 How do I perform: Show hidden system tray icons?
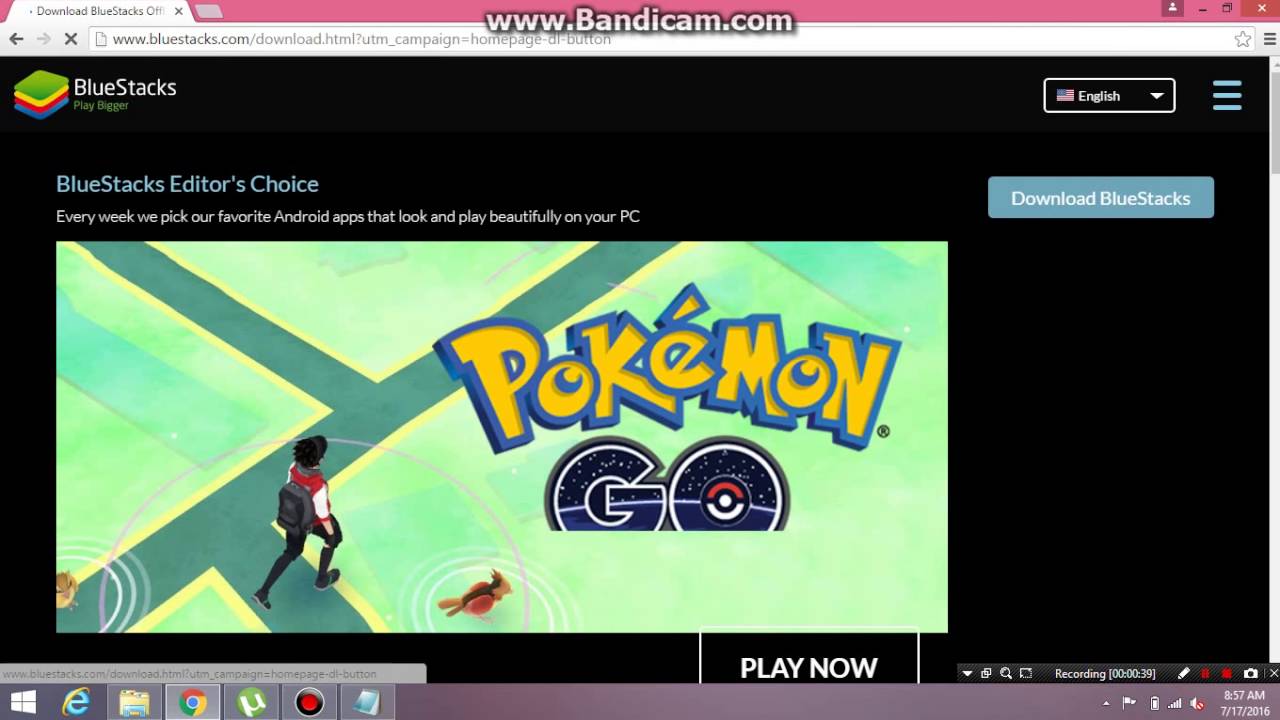(x=1106, y=703)
